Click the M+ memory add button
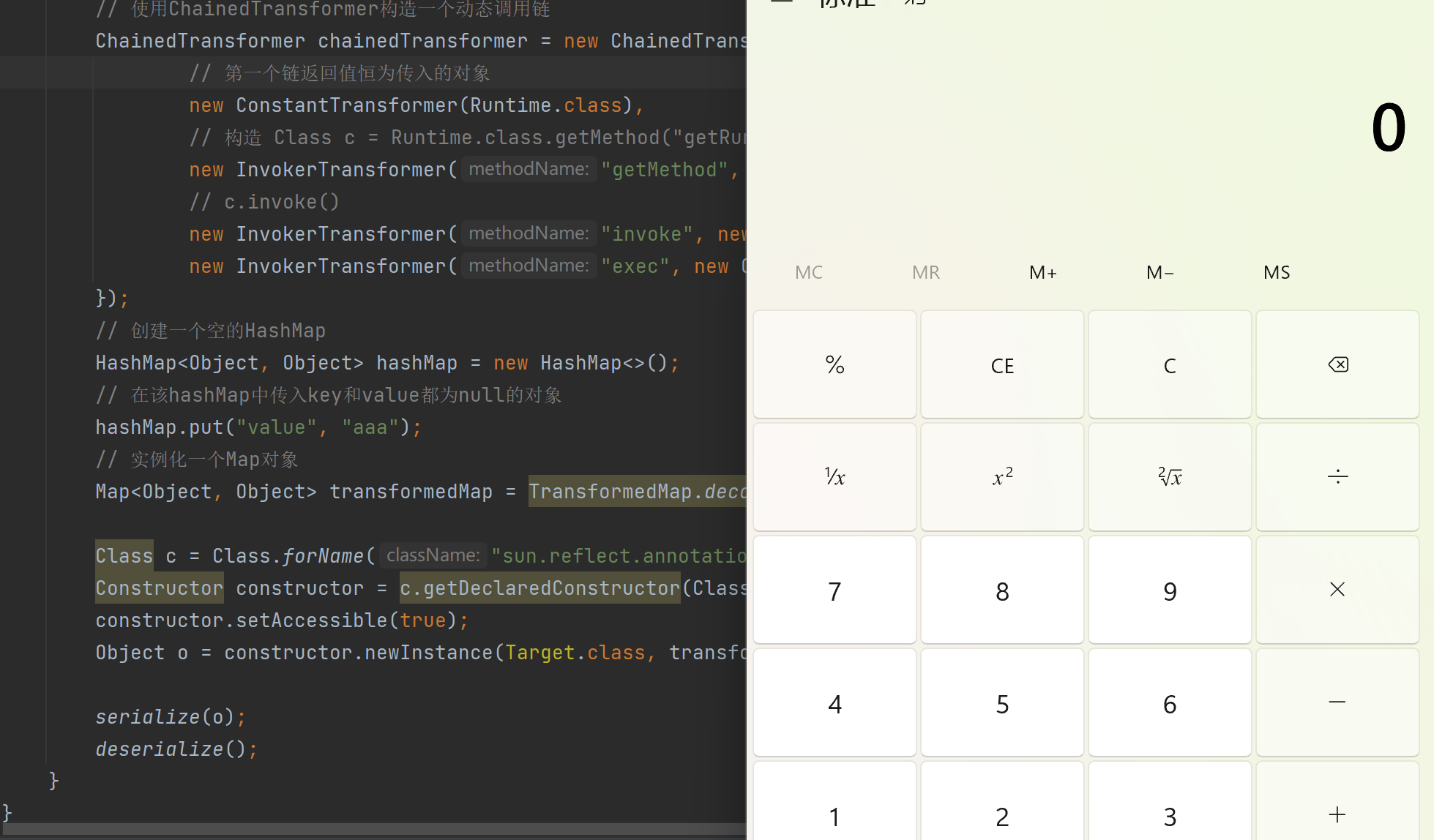The image size is (1434, 840). (1042, 272)
